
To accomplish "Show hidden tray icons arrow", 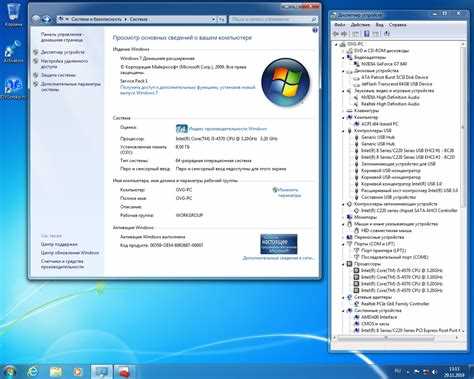I will [x=408, y=372].
